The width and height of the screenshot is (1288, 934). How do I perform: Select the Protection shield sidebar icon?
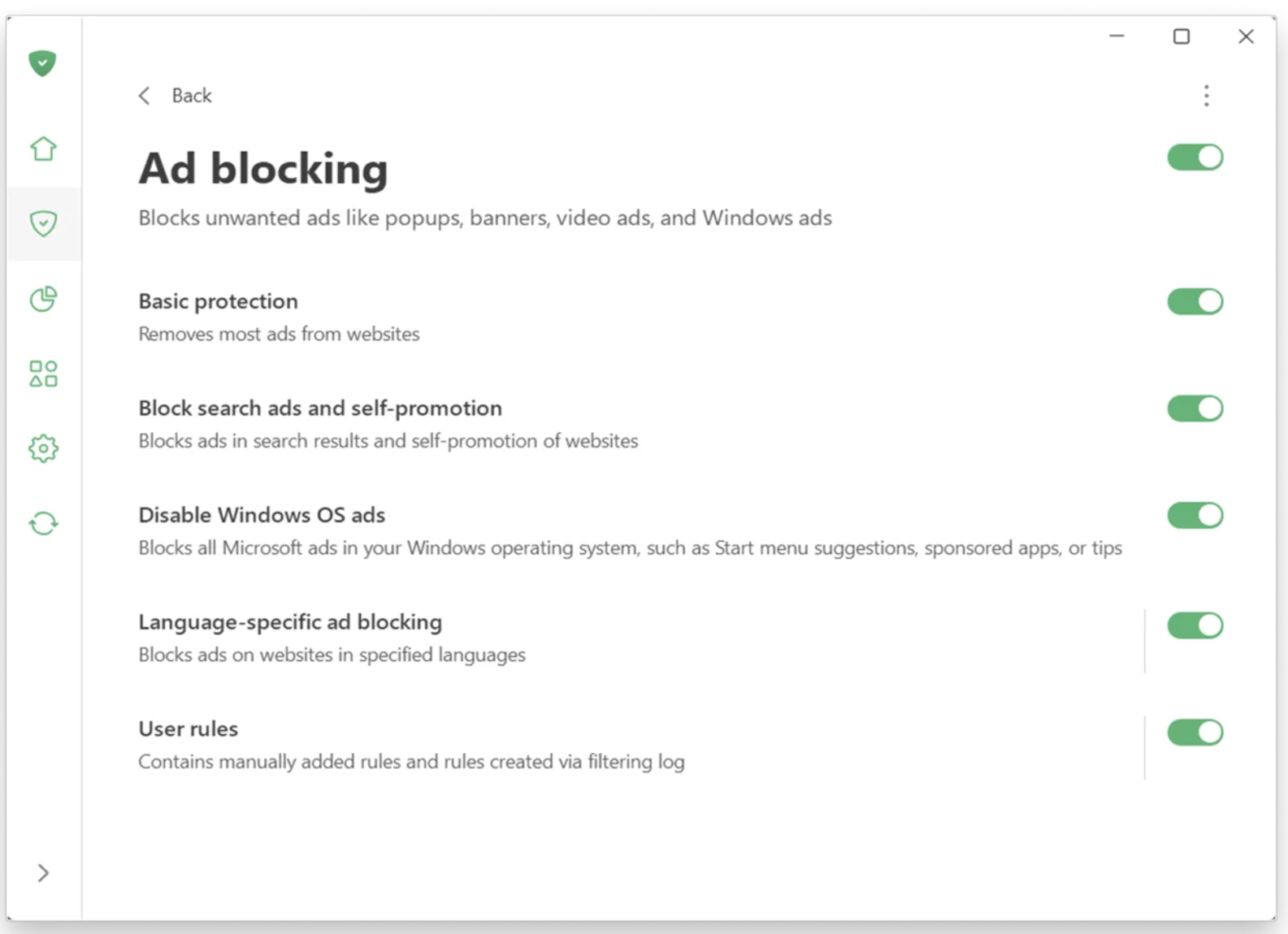point(43,224)
